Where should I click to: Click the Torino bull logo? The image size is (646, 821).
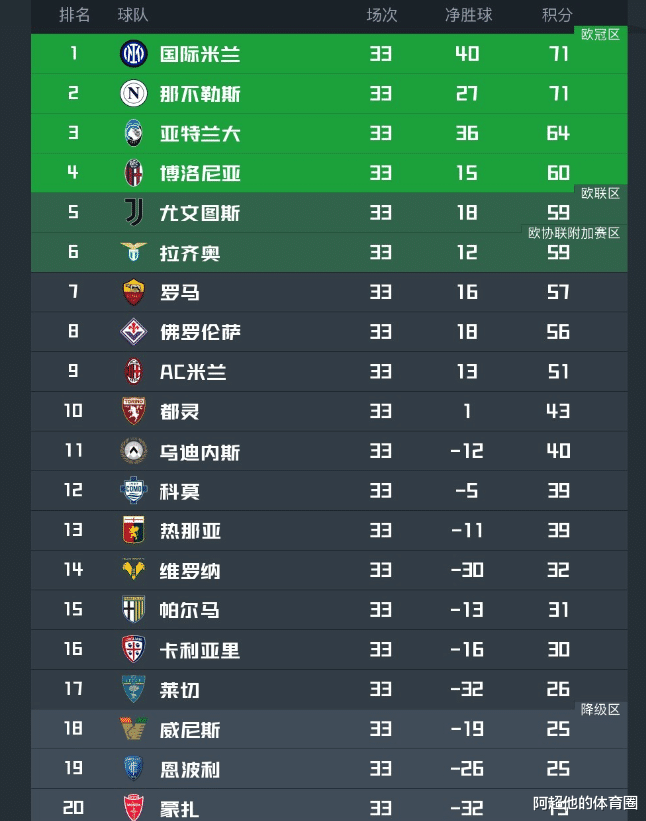click(x=133, y=411)
